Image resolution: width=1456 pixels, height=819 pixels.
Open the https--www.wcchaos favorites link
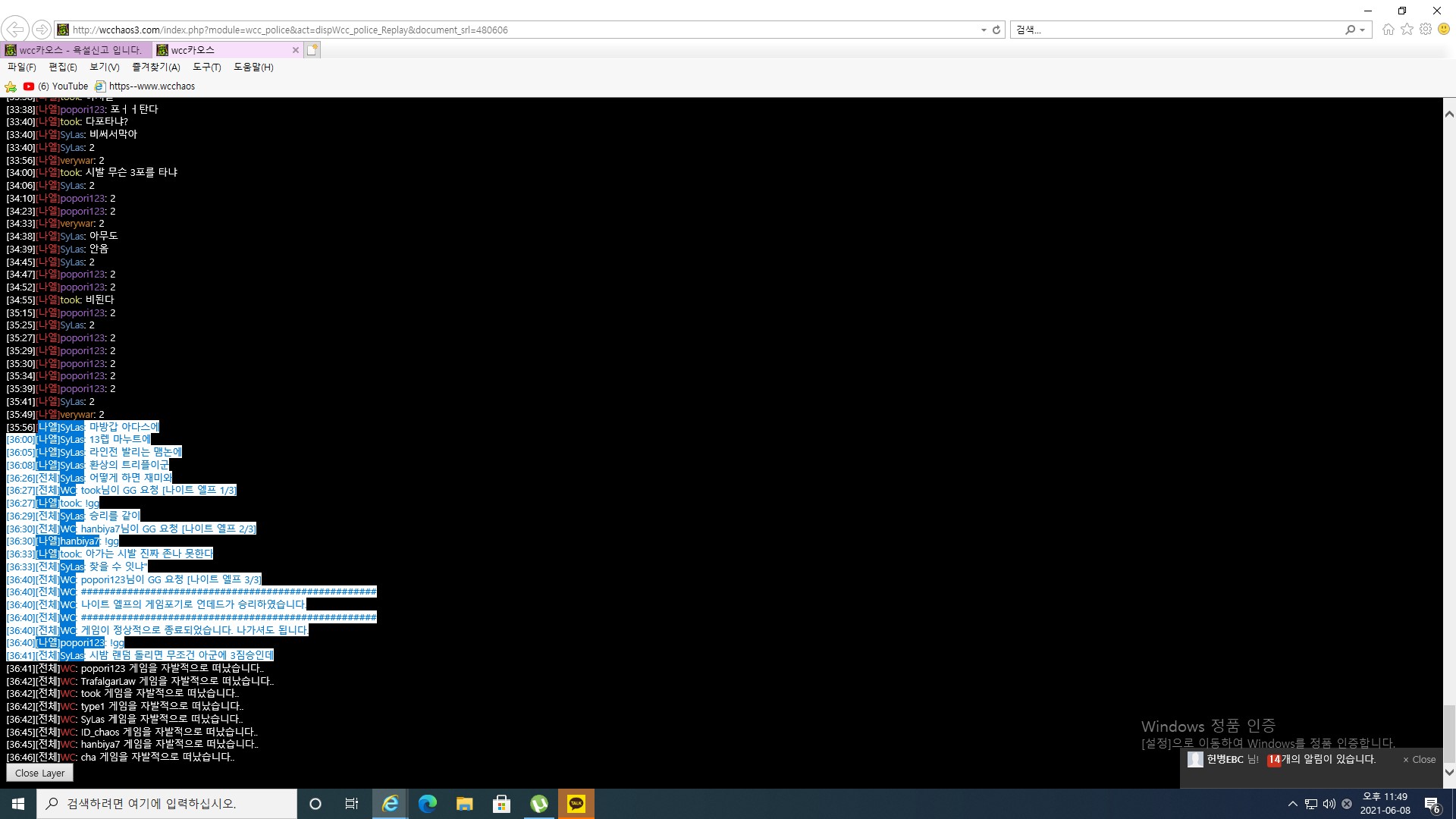pos(145,86)
